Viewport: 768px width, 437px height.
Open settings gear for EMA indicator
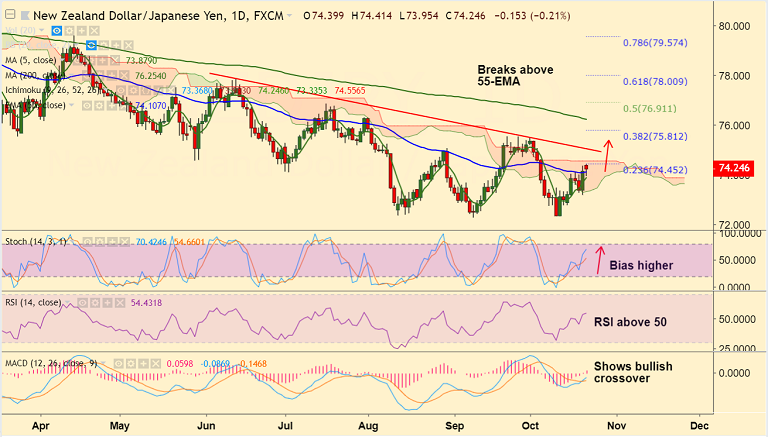coord(99,105)
